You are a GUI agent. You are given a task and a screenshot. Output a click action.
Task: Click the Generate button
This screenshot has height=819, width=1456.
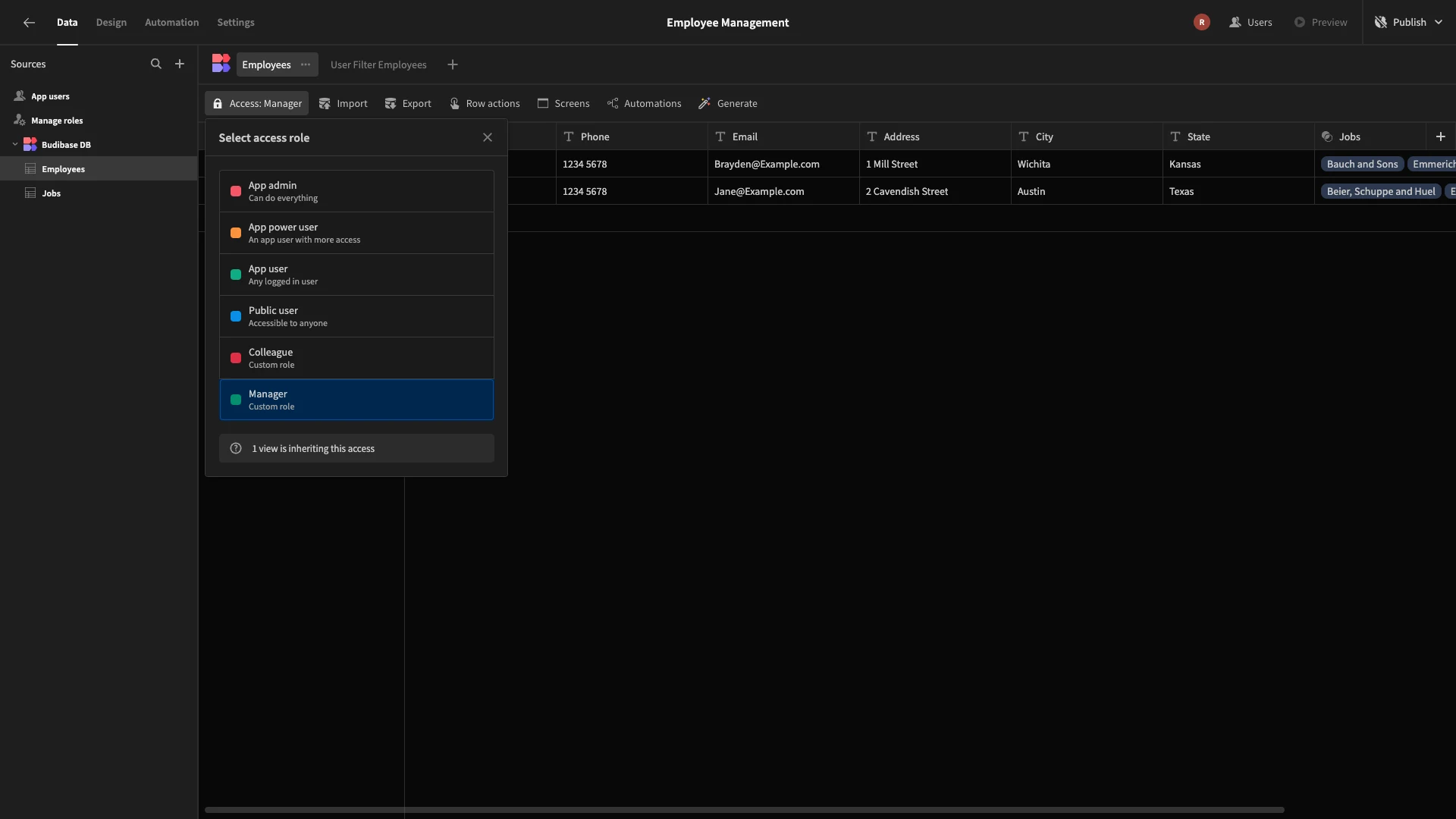tap(728, 103)
